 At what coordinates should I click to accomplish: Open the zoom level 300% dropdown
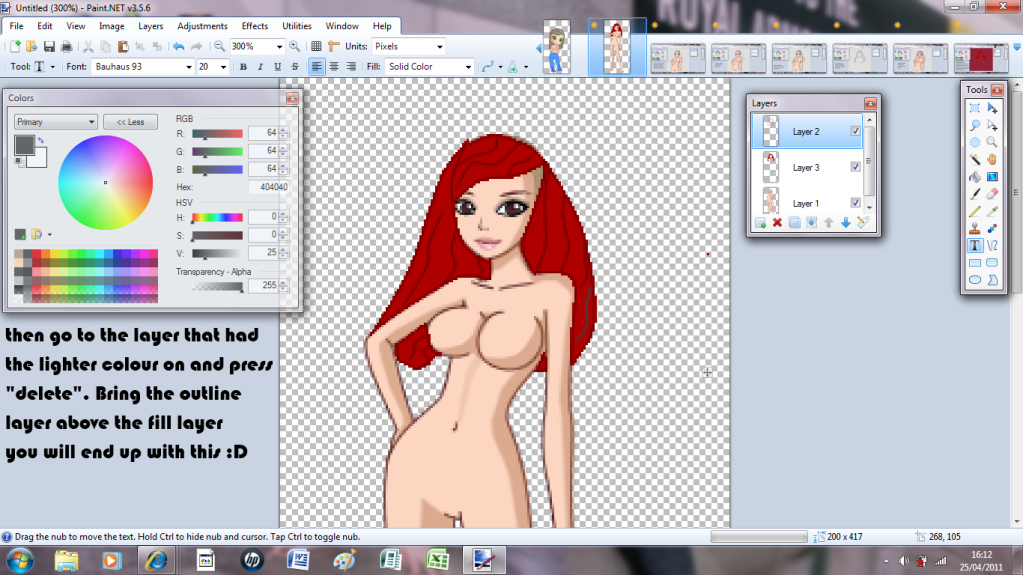[279, 46]
